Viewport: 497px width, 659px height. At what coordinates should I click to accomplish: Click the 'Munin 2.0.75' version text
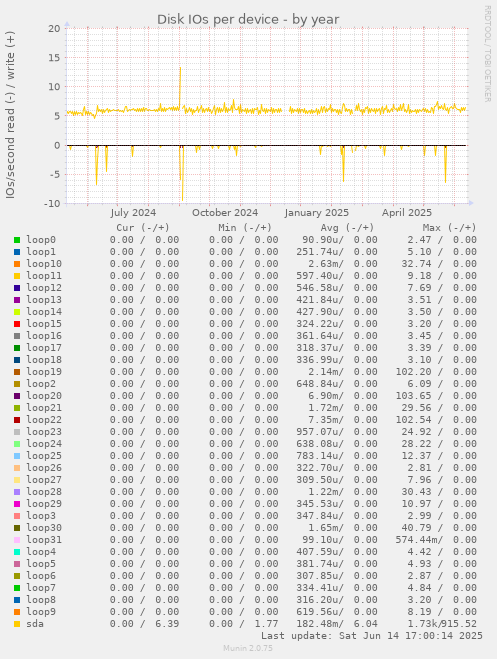click(x=248, y=648)
